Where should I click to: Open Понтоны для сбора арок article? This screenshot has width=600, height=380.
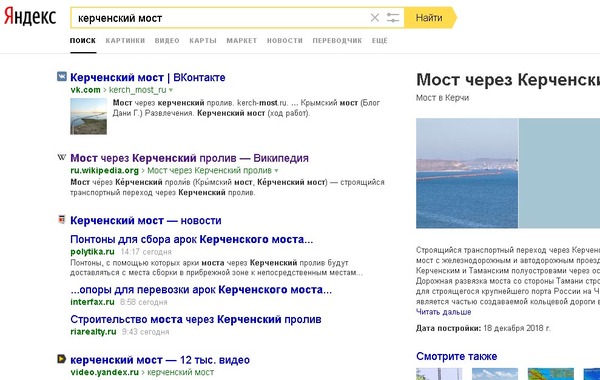coord(192,240)
